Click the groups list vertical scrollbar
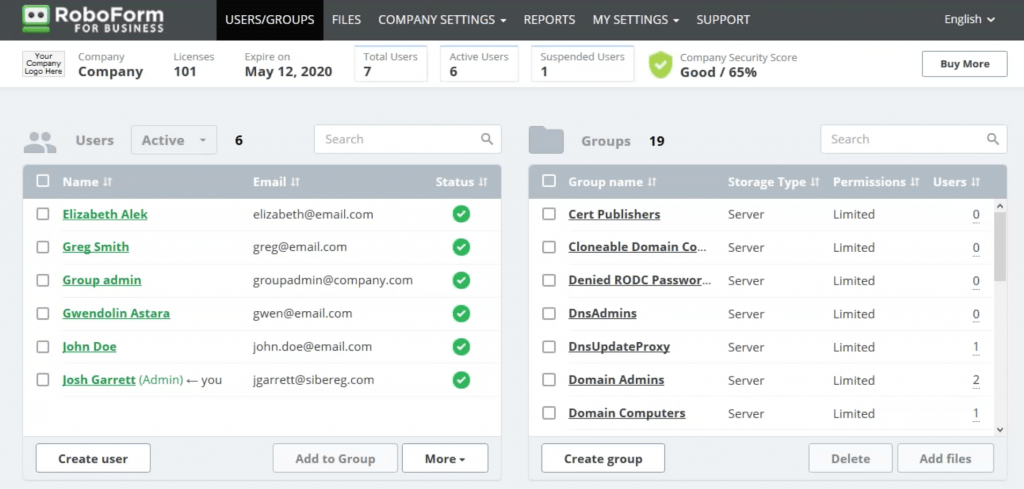The height and width of the screenshot is (489, 1024). 1000,250
